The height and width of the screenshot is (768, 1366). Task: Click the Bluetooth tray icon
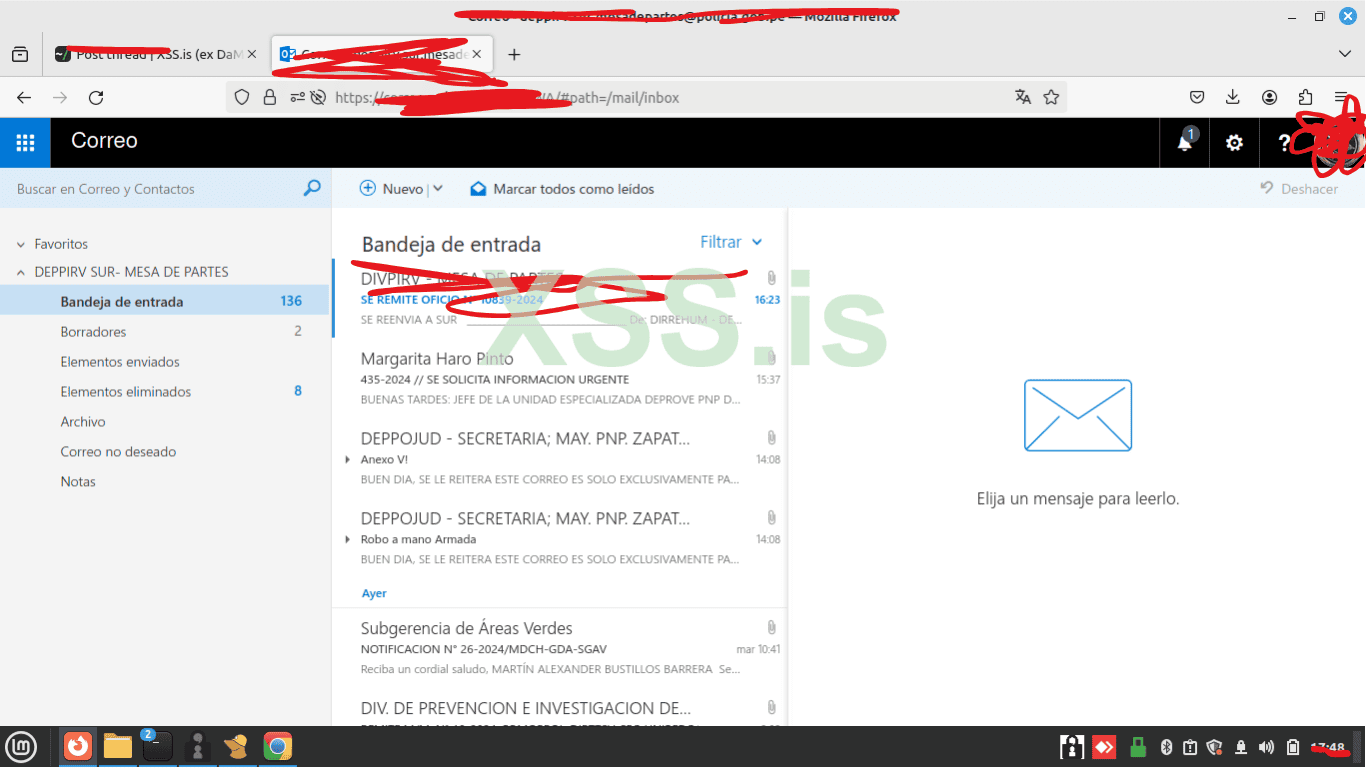[x=1166, y=747]
